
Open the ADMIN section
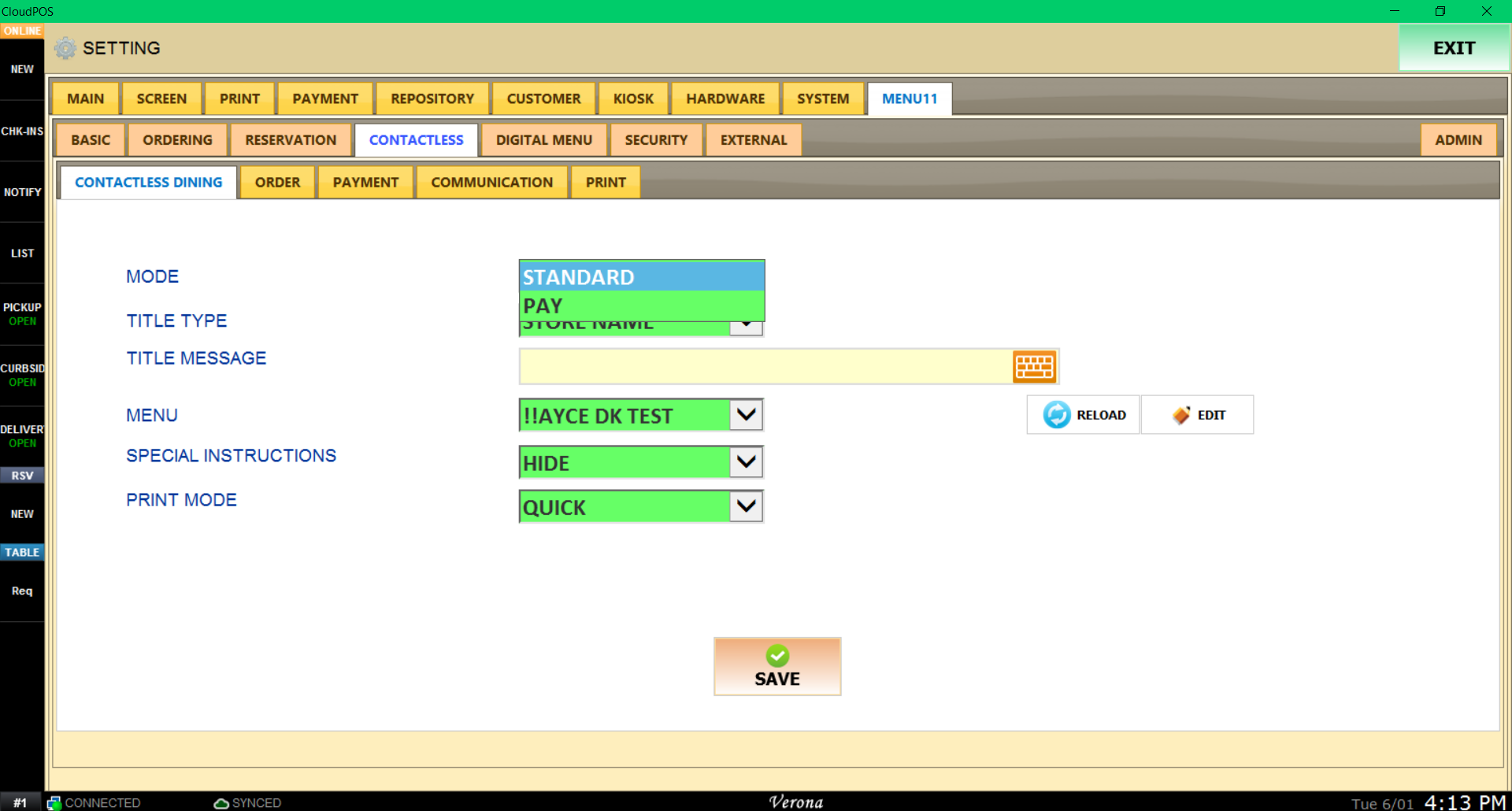click(x=1458, y=140)
